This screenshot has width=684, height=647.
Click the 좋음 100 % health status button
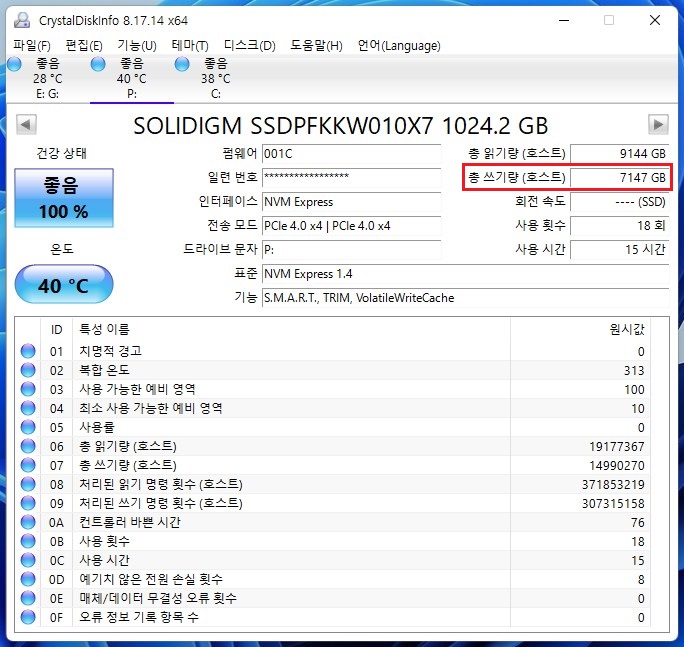click(x=64, y=198)
